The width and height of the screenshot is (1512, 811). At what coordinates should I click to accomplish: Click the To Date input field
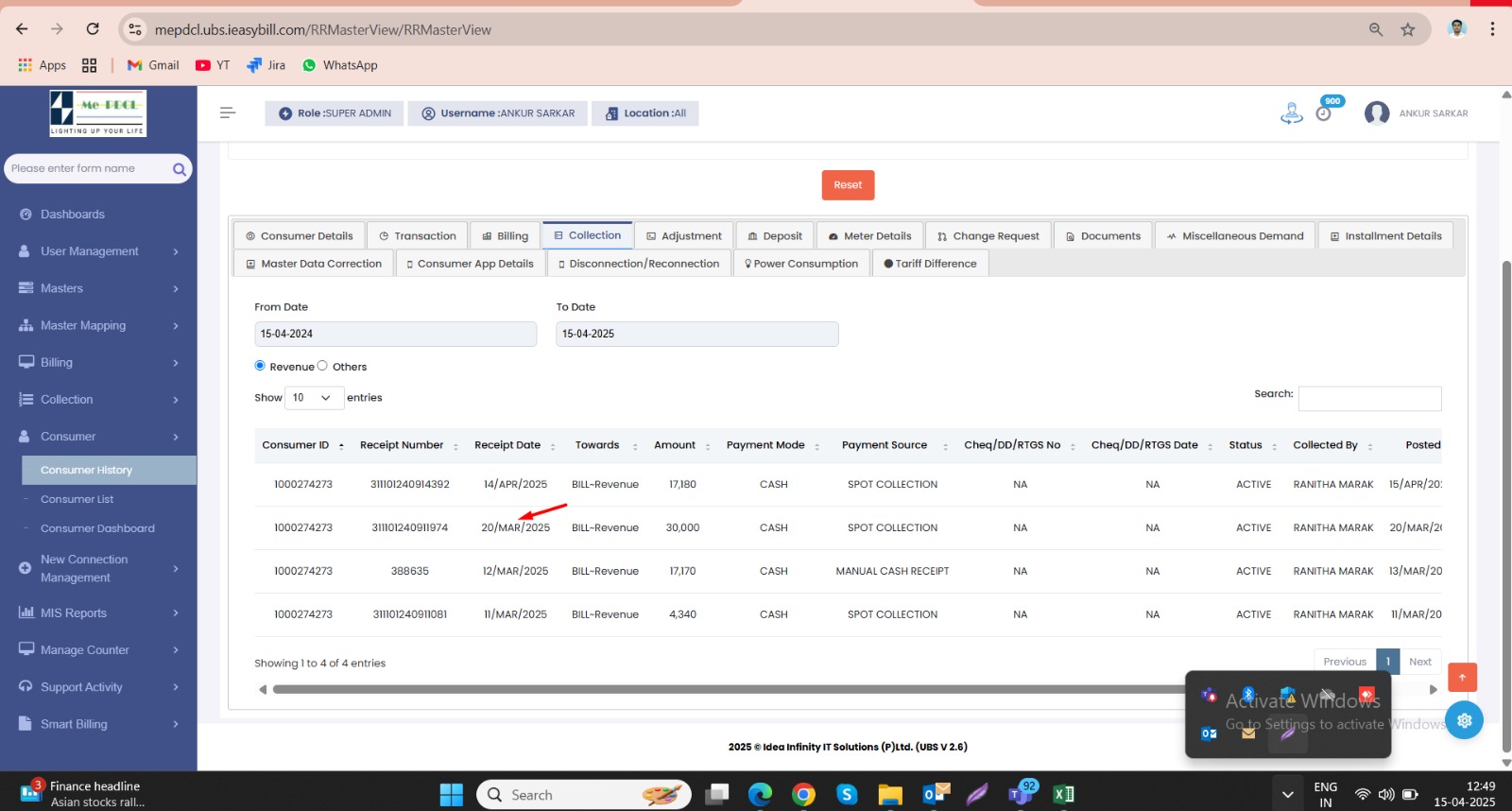(696, 334)
